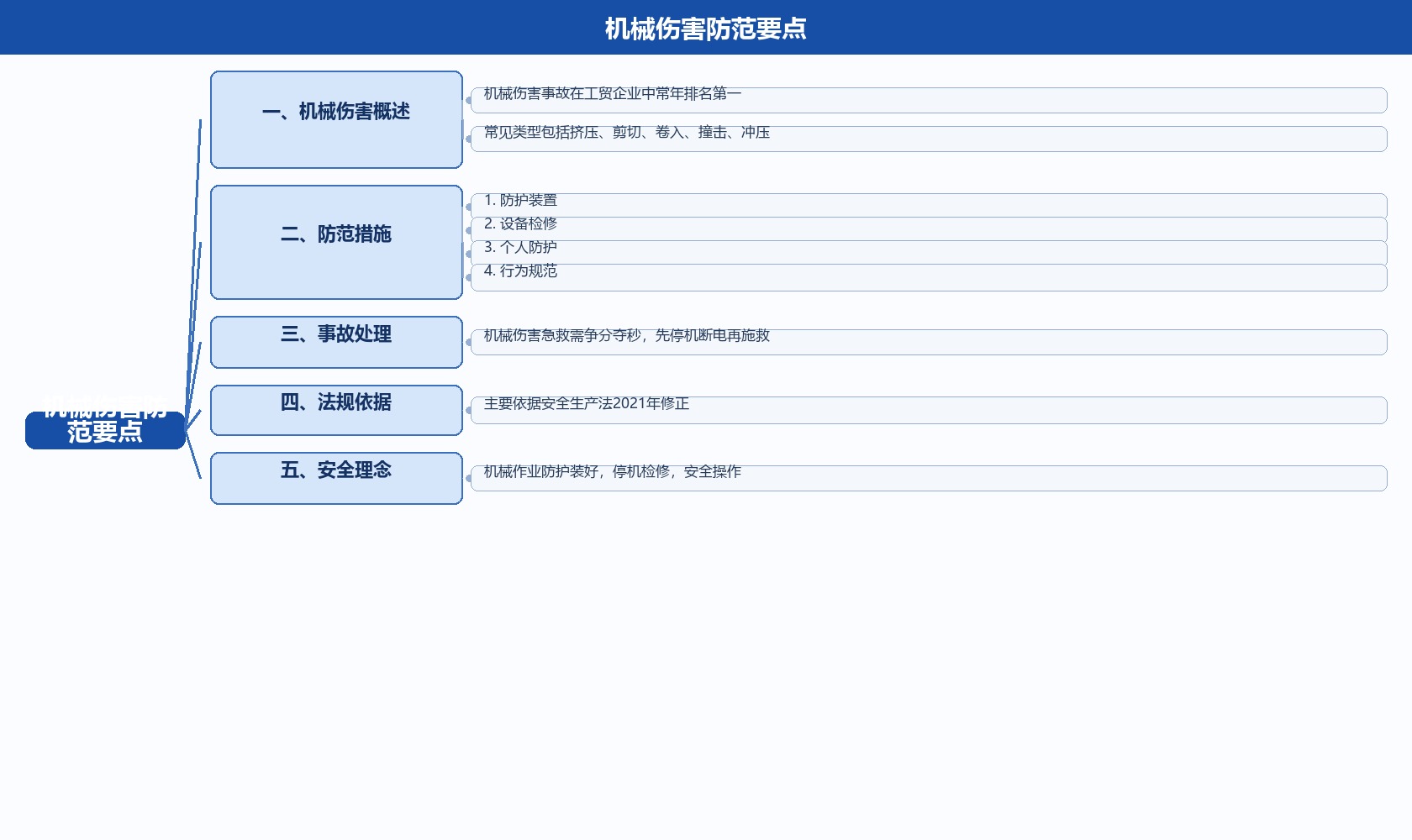This screenshot has height=840, width=1412.
Task: Click leaf 常见类型包括挤压、剪切、卷入、撞击、冲压
Action: 929,139
